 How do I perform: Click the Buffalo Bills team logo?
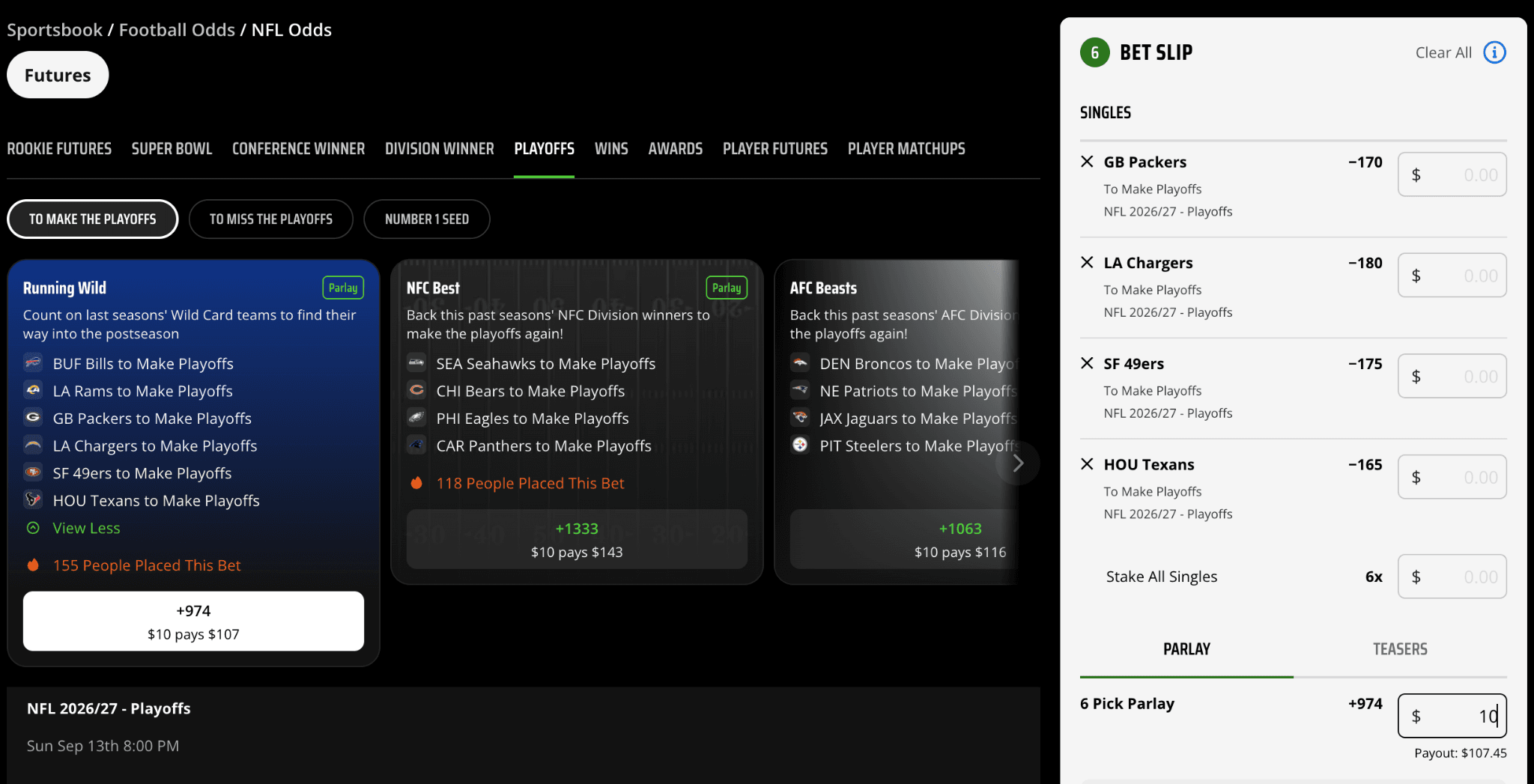pyautogui.click(x=33, y=364)
